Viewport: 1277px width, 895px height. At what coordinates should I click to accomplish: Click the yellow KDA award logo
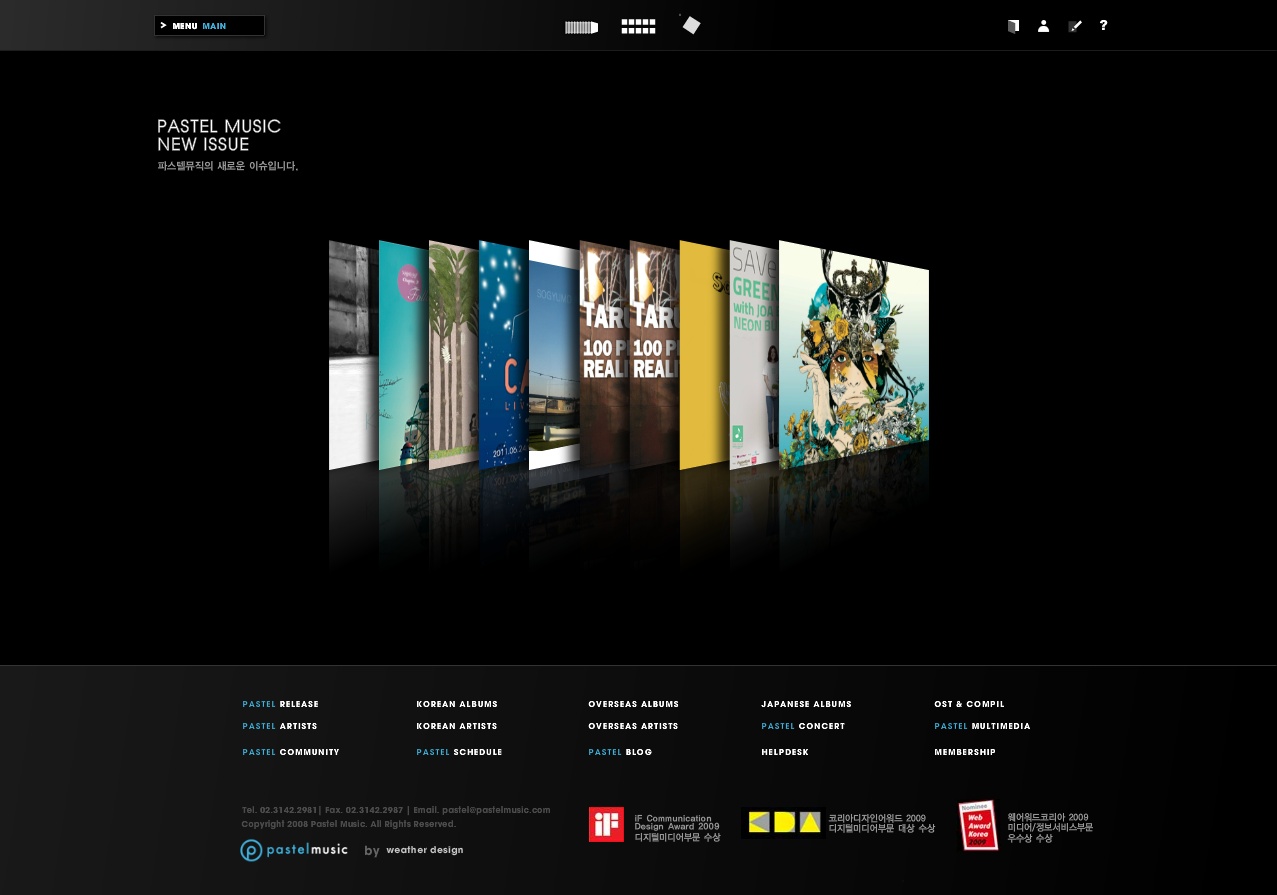point(784,822)
